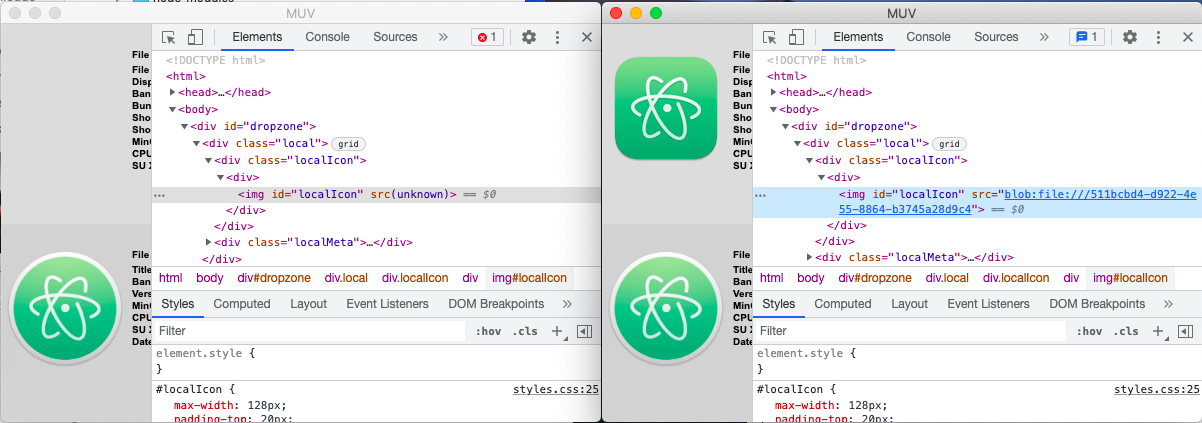Collapse div#dropzone node in left window

[x=185, y=126]
